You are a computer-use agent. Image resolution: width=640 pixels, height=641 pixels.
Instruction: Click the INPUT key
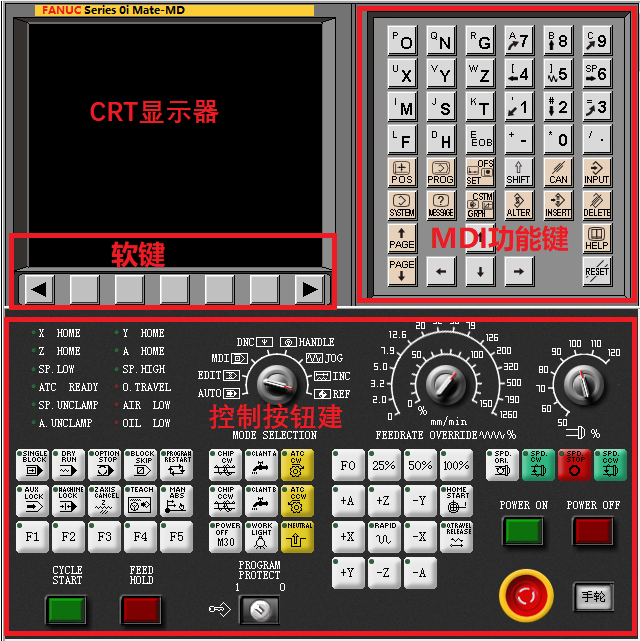pyautogui.click(x=597, y=173)
